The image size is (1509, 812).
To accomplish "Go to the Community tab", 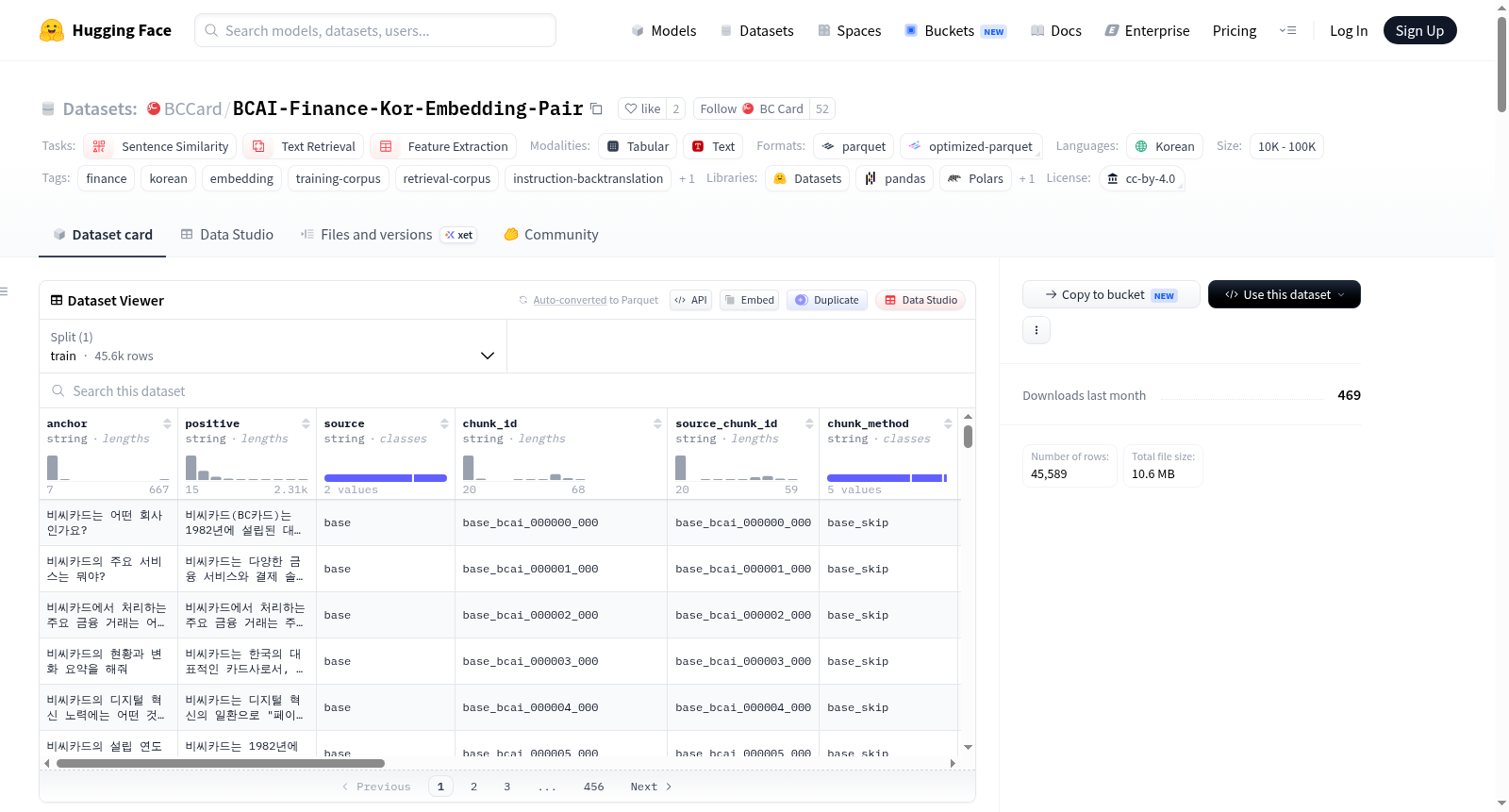I will tap(551, 235).
